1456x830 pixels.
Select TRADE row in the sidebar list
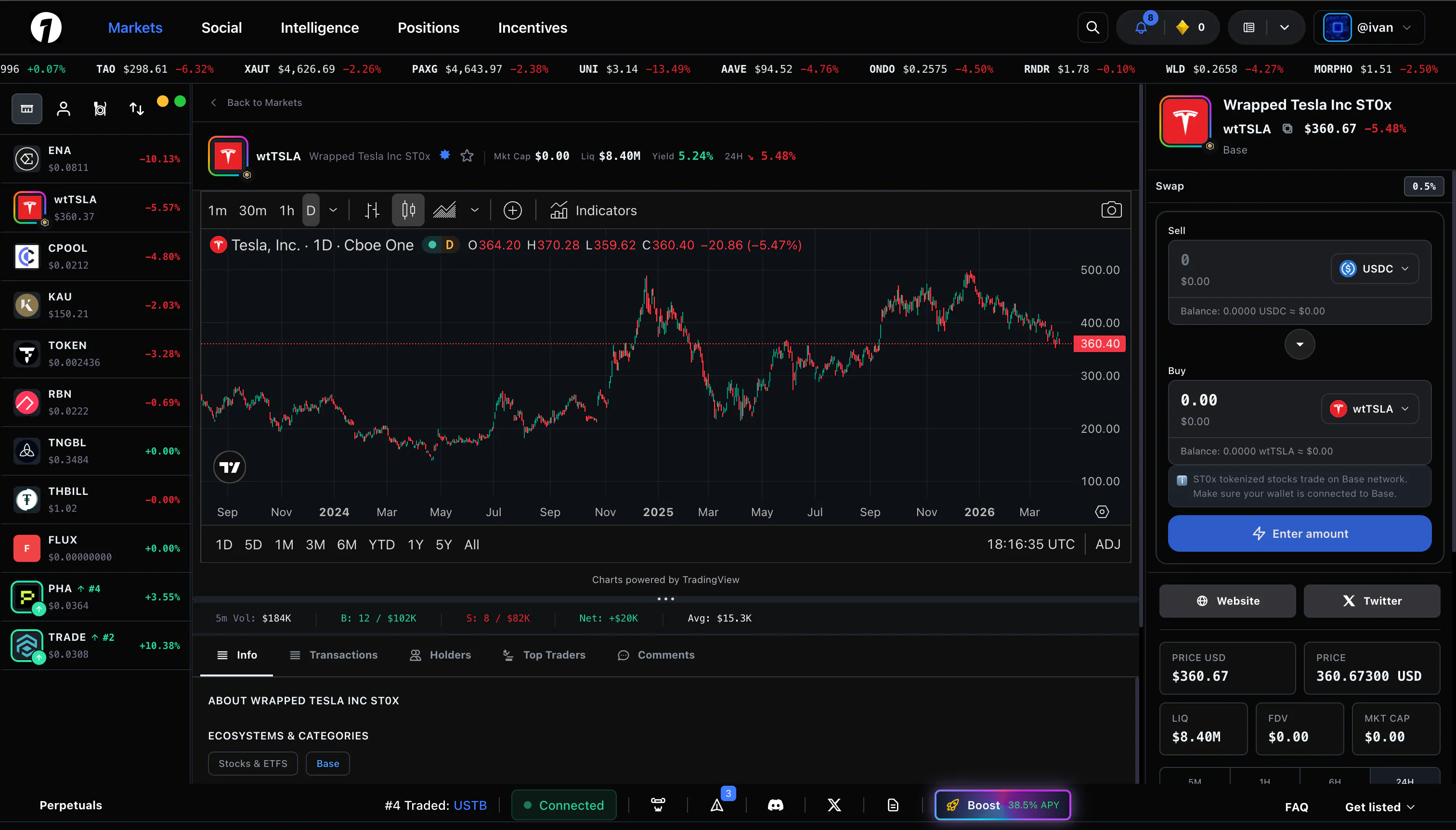click(95, 645)
